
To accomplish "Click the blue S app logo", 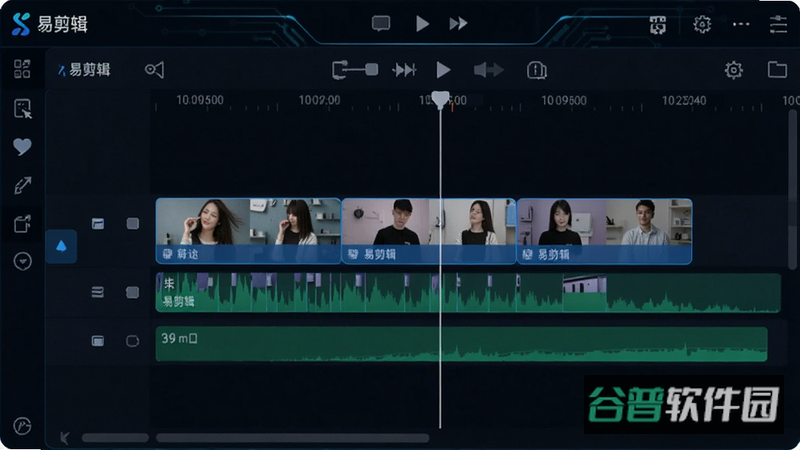I will click(21, 24).
